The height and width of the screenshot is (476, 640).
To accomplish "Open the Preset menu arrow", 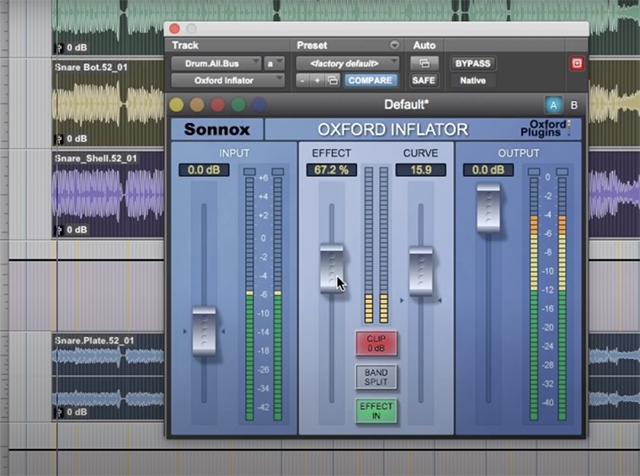I will coord(394,45).
